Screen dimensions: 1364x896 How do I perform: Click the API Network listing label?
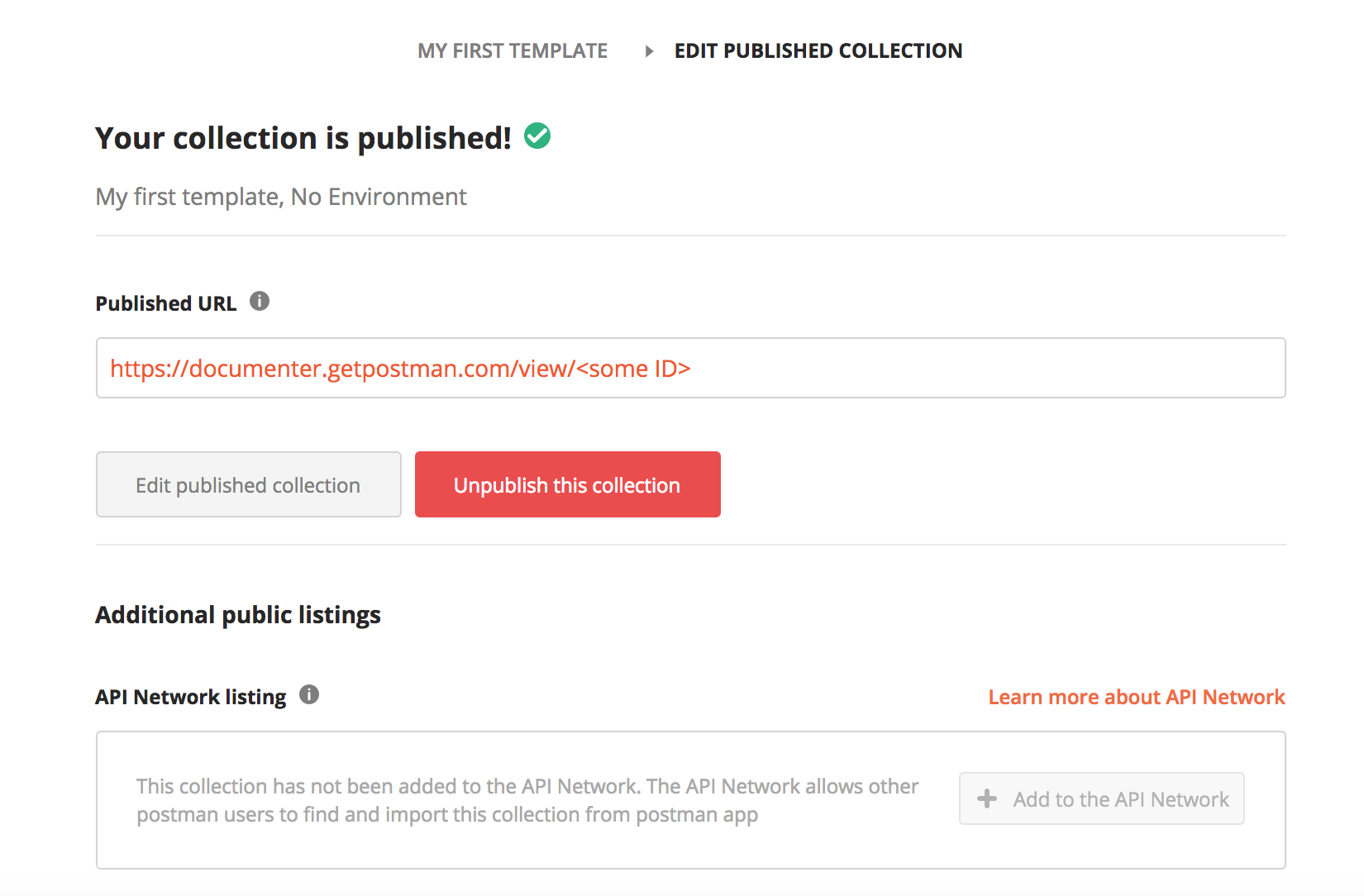(189, 696)
